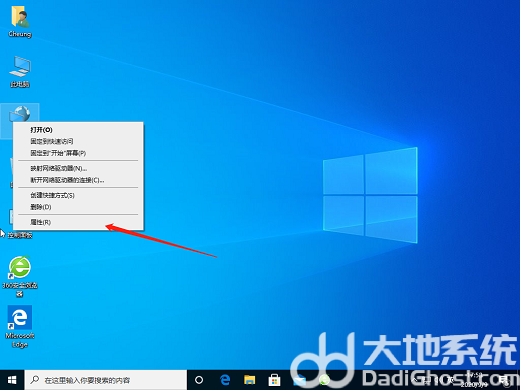Select the 360安全浏览器 desktop shortcut

click(x=20, y=276)
